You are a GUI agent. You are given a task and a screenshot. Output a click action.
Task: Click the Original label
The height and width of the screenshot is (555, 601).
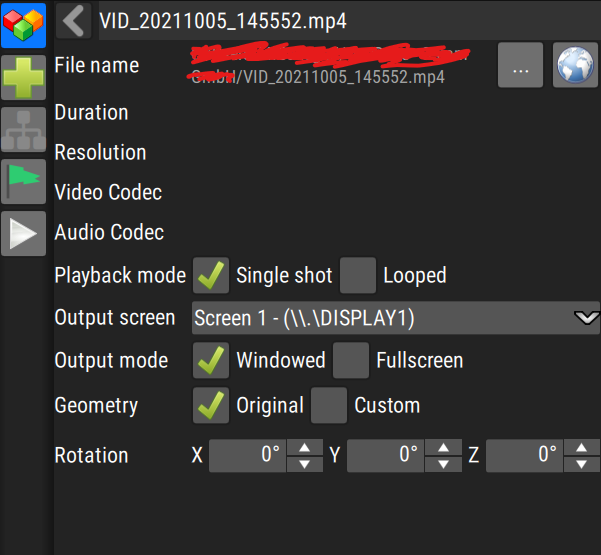point(270,406)
